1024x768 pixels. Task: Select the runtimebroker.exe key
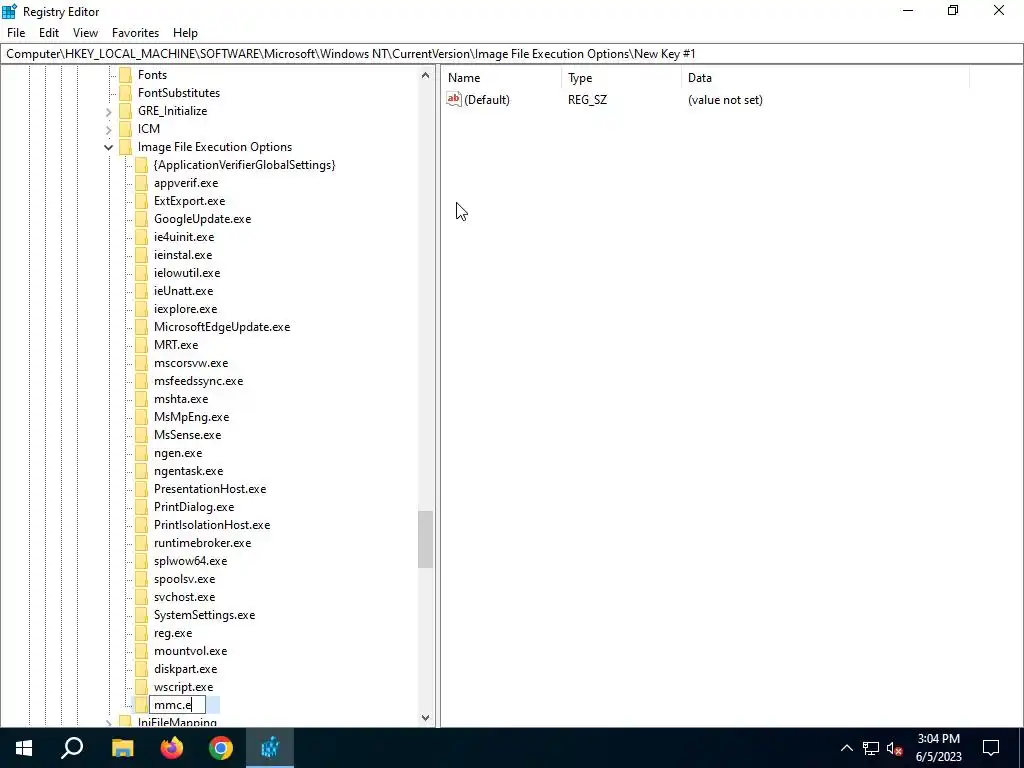202,542
